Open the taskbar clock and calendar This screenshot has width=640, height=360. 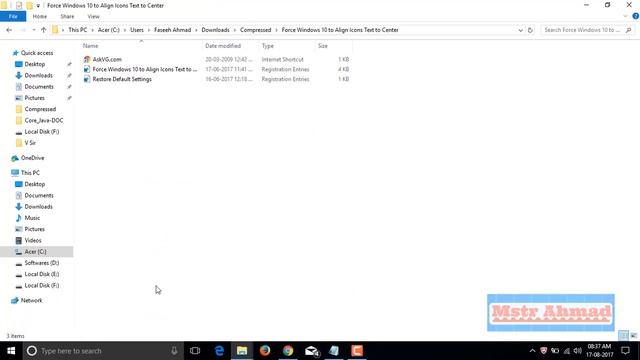(x=600, y=351)
